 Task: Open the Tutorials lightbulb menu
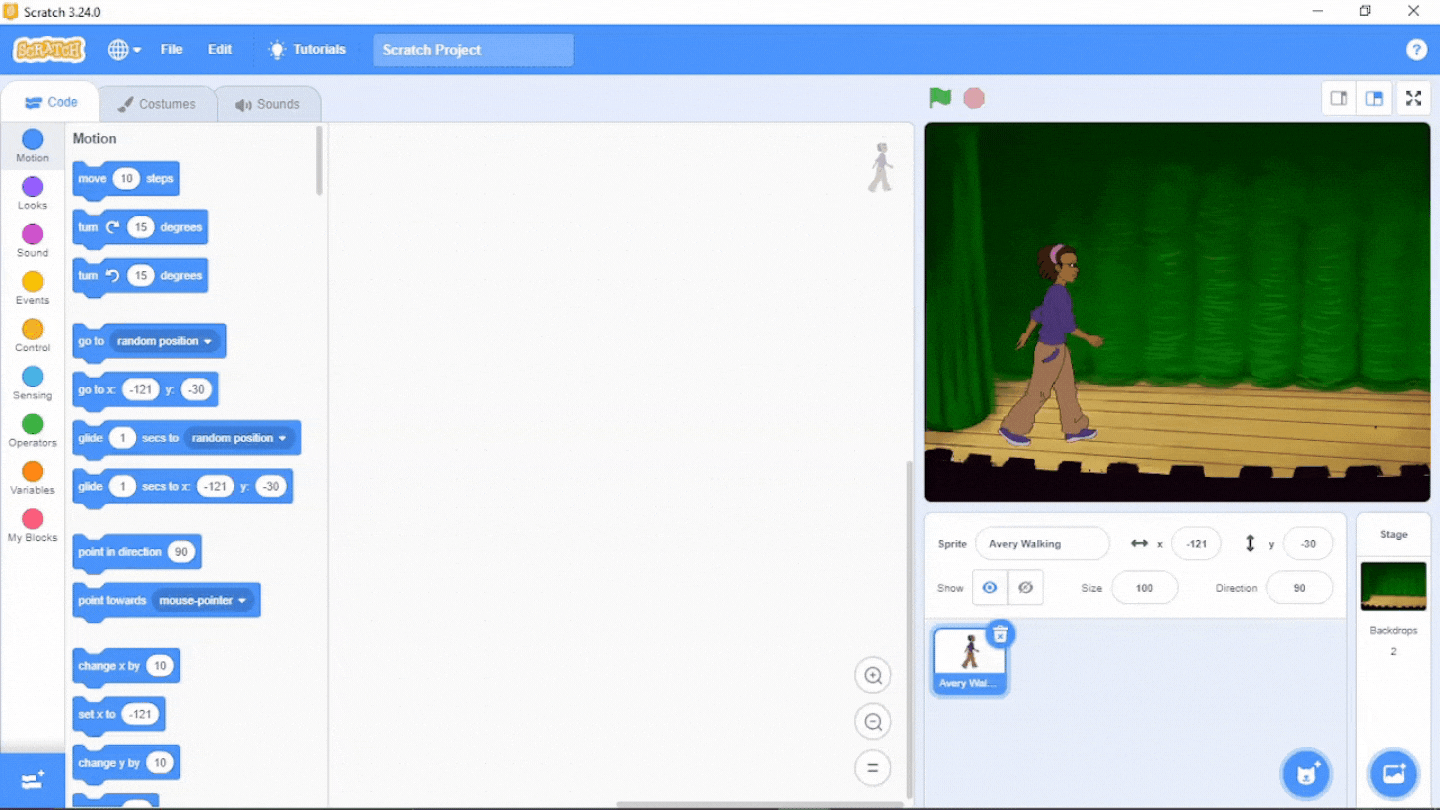click(307, 50)
